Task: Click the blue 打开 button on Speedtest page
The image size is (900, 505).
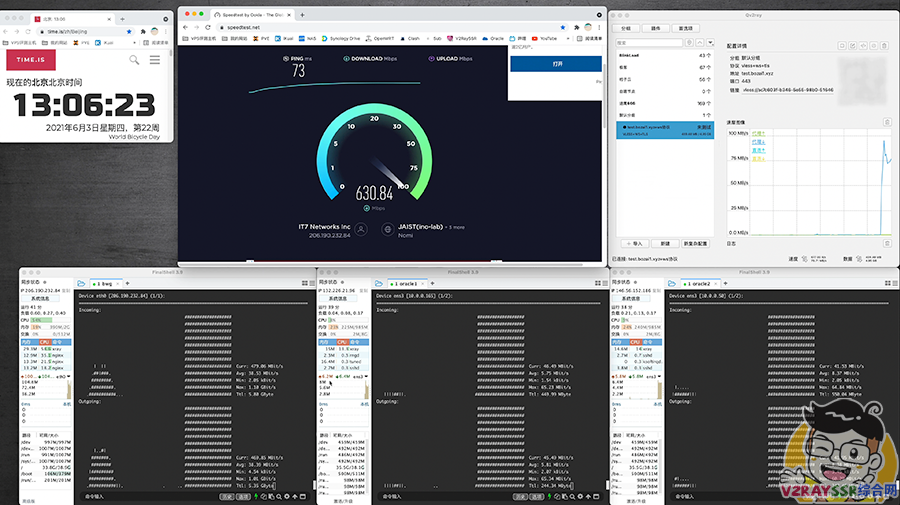Action: (557, 62)
